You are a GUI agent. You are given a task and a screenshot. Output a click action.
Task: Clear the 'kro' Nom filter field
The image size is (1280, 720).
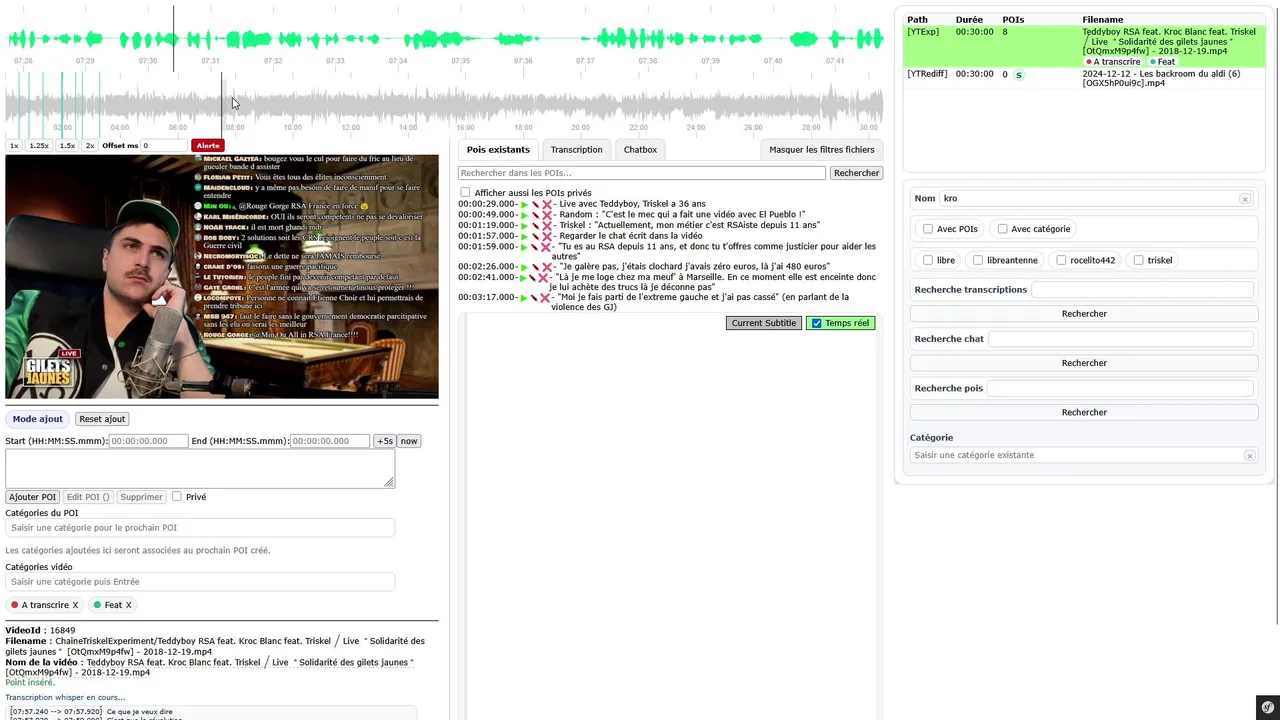[1245, 199]
